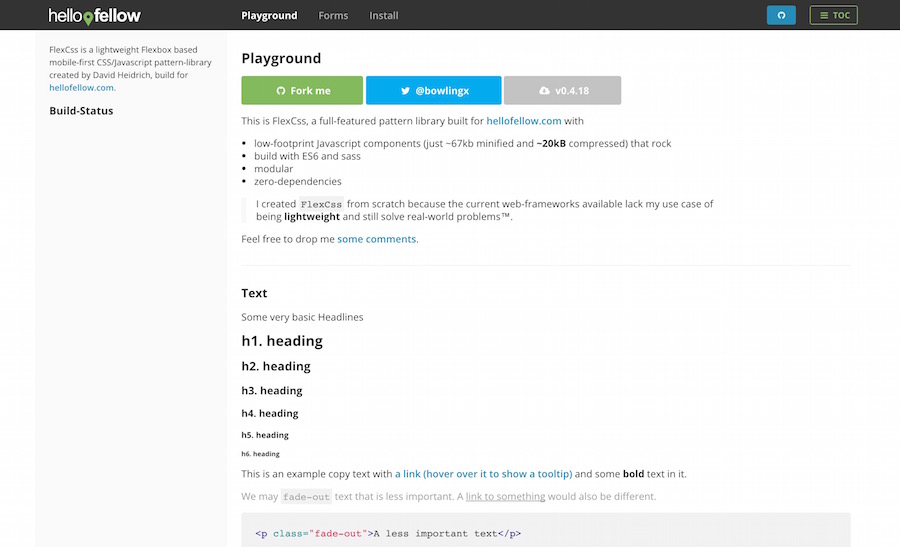The height and width of the screenshot is (547, 900).
Task: Click the location pin icon in logo
Action: click(88, 19)
